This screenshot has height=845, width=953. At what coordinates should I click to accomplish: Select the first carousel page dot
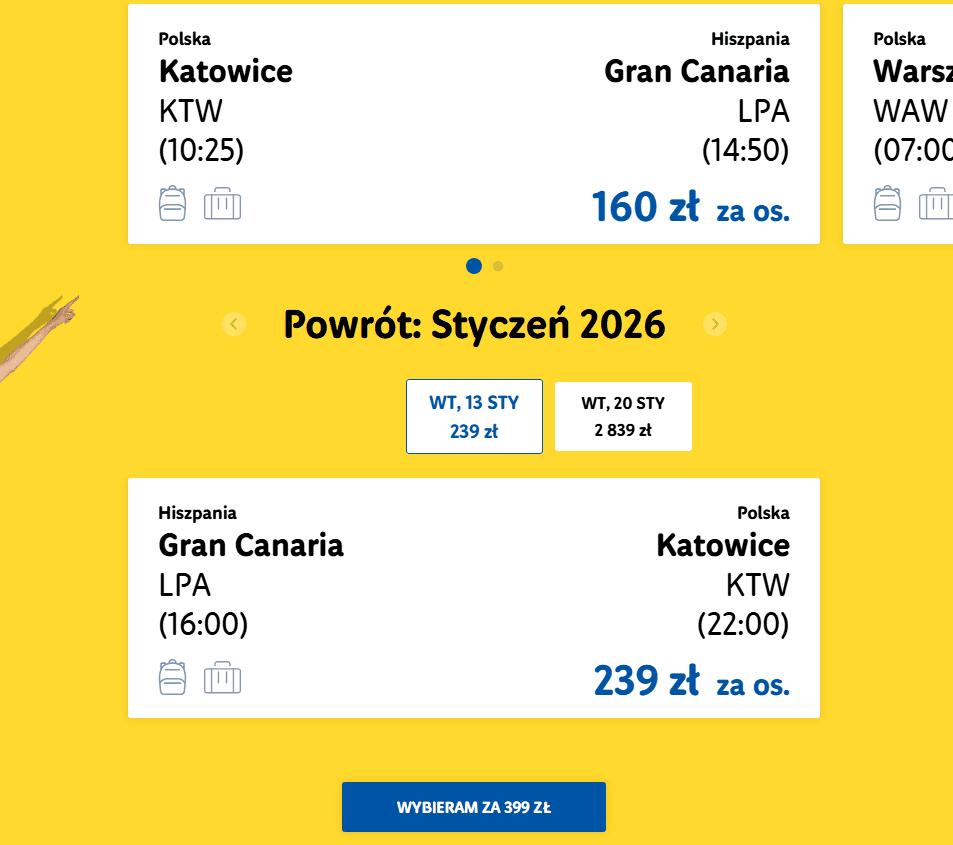[x=474, y=266]
